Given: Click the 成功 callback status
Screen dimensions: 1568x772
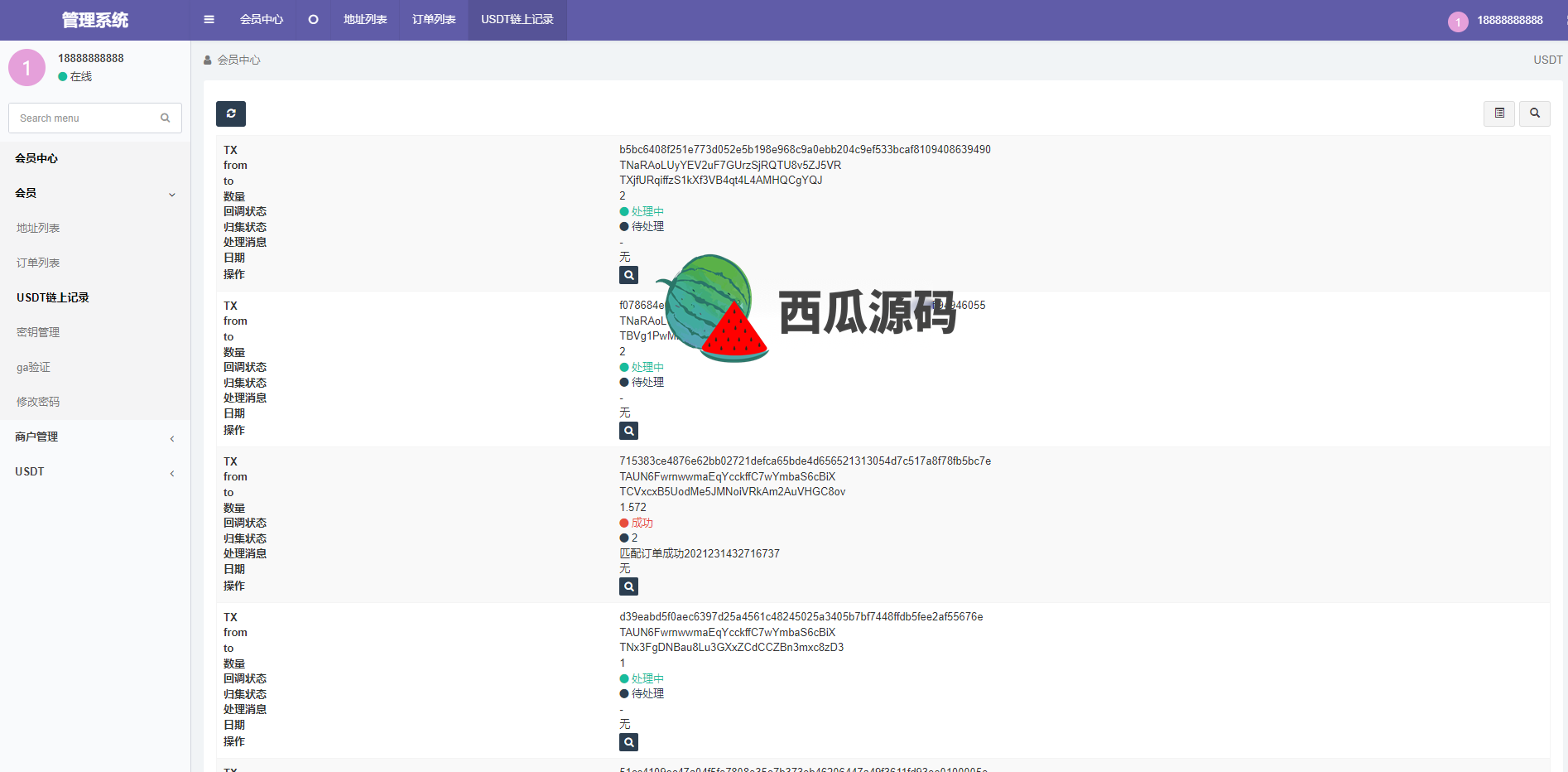Looking at the screenshot, I should tap(636, 523).
